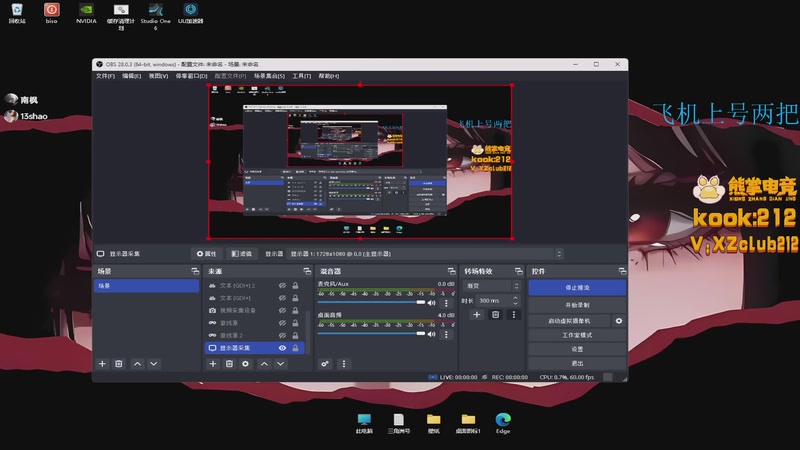Image resolution: width=800 pixels, height=450 pixels.
Task: Mute 麦克风/Aux speaker icon
Action: 432,303
